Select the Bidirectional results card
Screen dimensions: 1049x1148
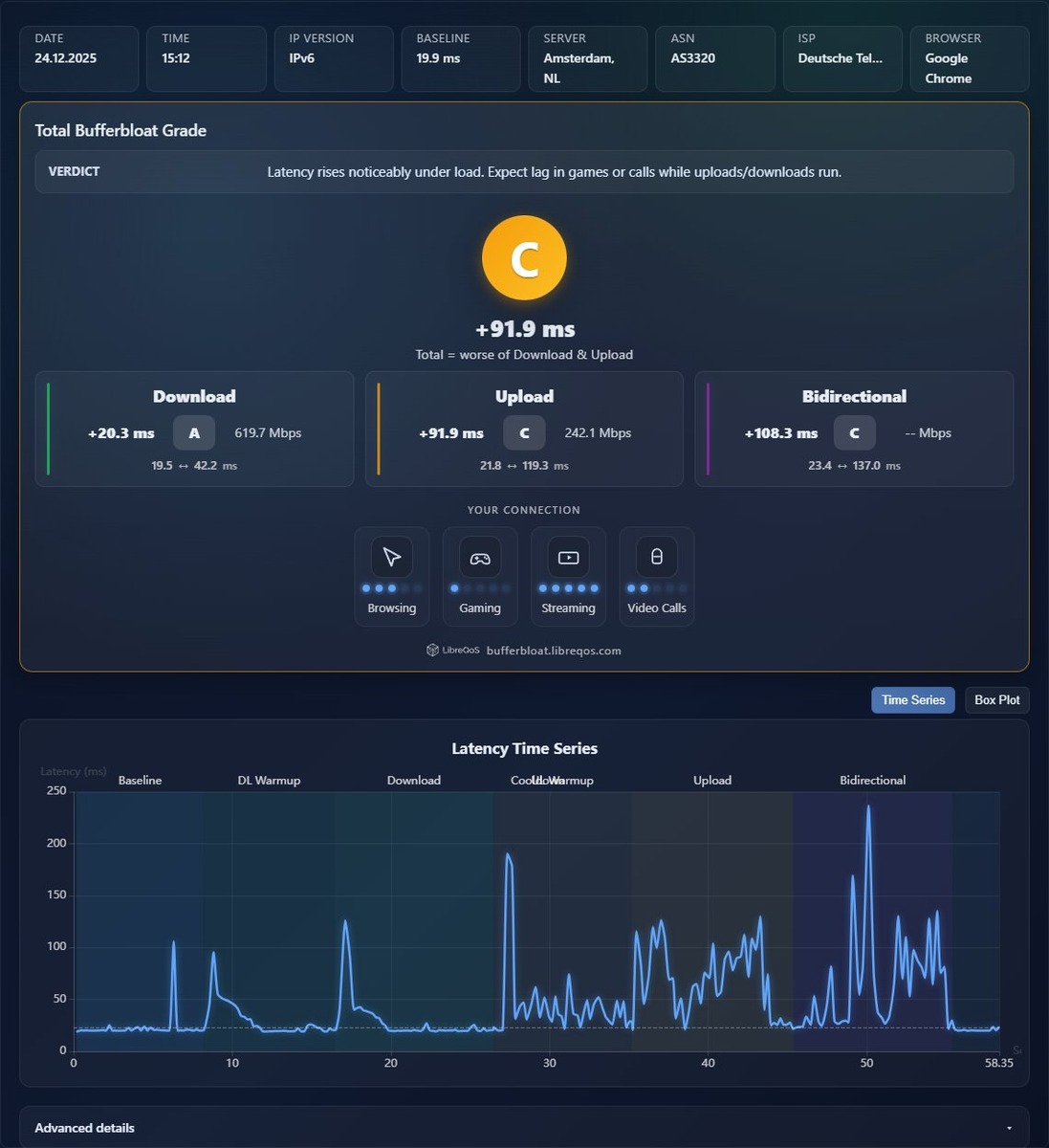point(854,430)
